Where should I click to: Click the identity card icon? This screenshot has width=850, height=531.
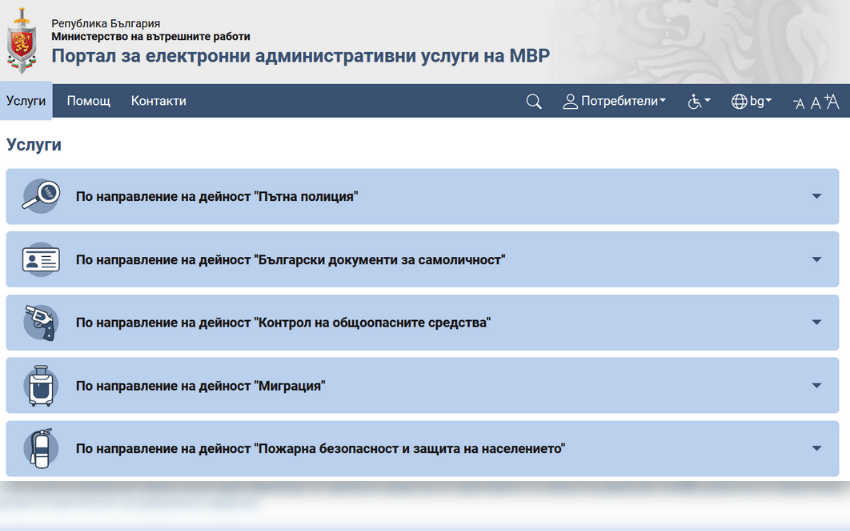pyautogui.click(x=41, y=259)
